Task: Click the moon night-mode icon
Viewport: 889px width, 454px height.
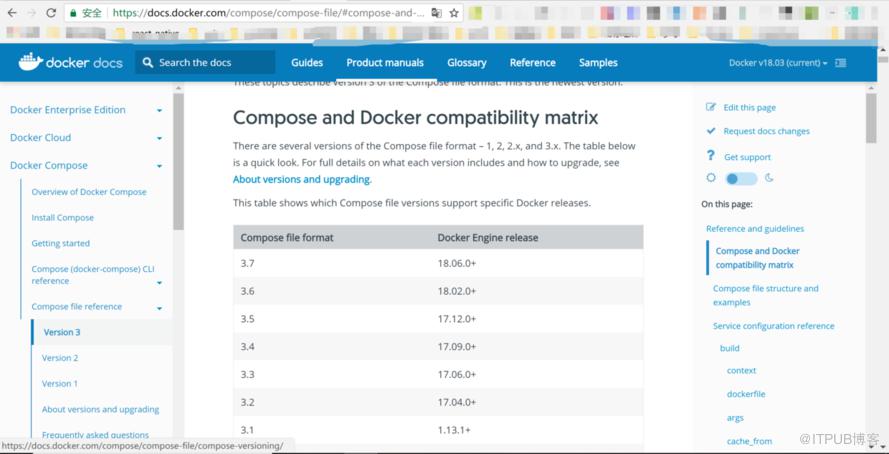Action: (769, 178)
